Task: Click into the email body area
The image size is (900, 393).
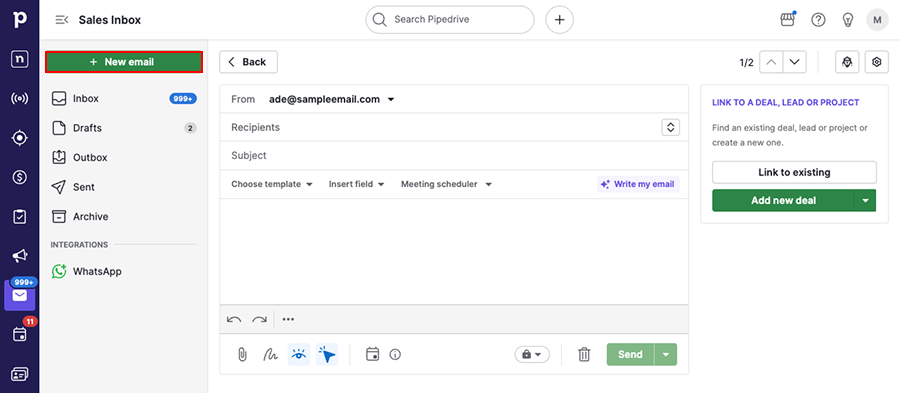Action: 454,251
